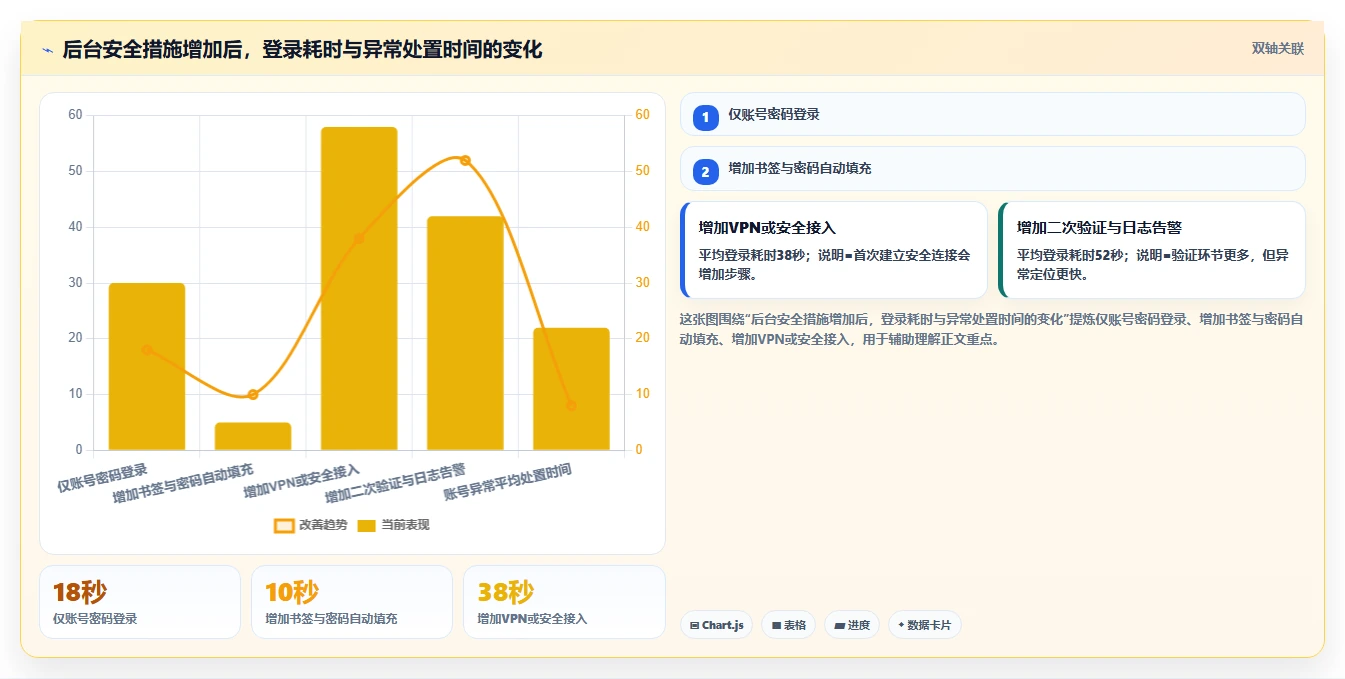Click the chart title heading text
Screen dimensions: 1345x679
click(302, 50)
